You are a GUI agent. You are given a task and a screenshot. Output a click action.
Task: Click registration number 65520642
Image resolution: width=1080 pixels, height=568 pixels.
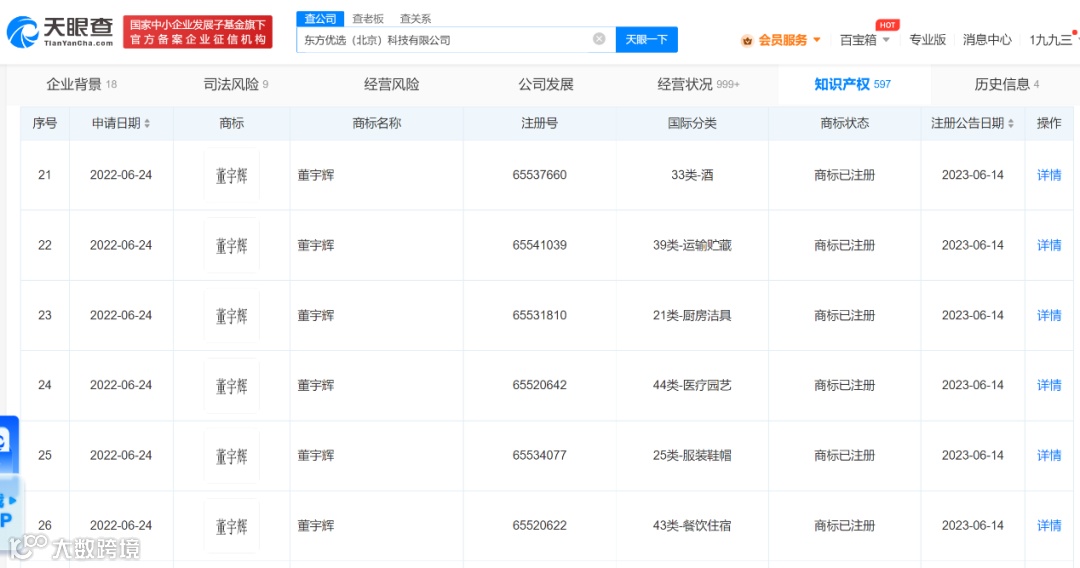539,385
